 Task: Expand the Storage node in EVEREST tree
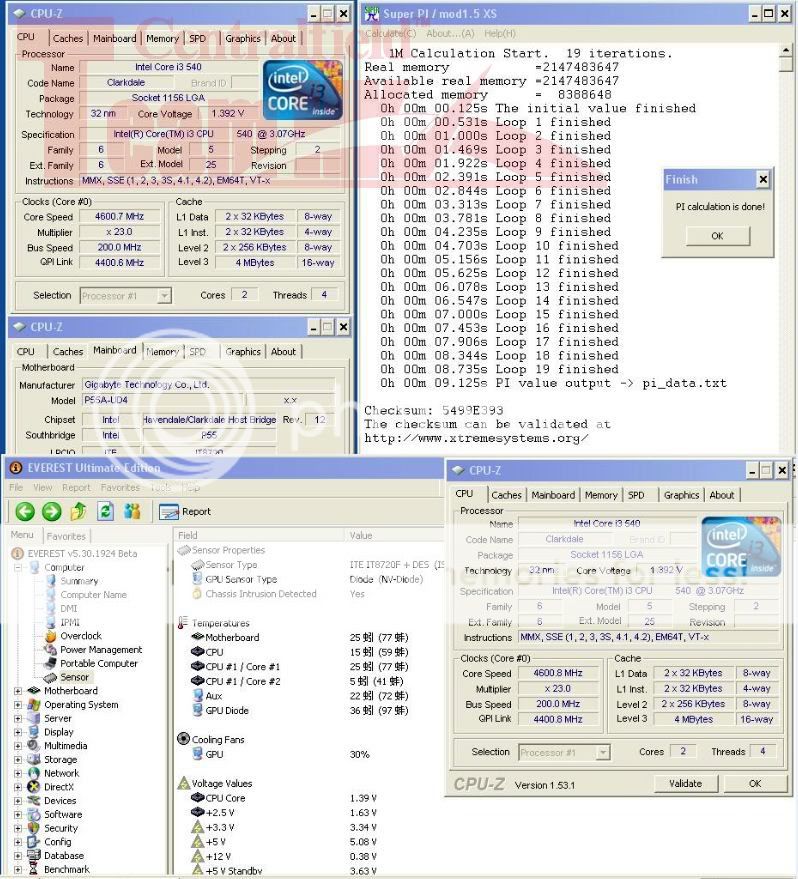[x=18, y=760]
